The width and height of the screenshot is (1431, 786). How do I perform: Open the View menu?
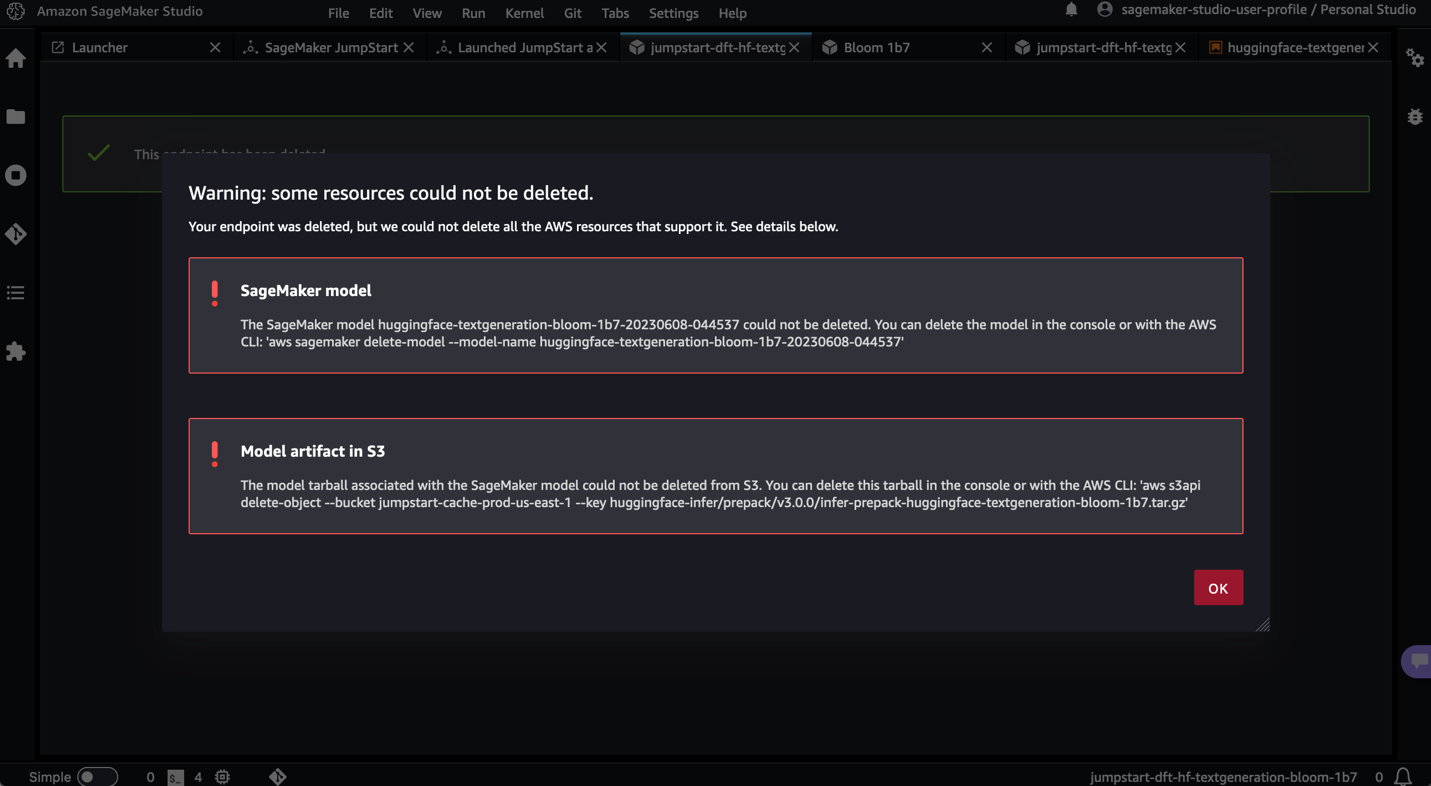(x=427, y=13)
